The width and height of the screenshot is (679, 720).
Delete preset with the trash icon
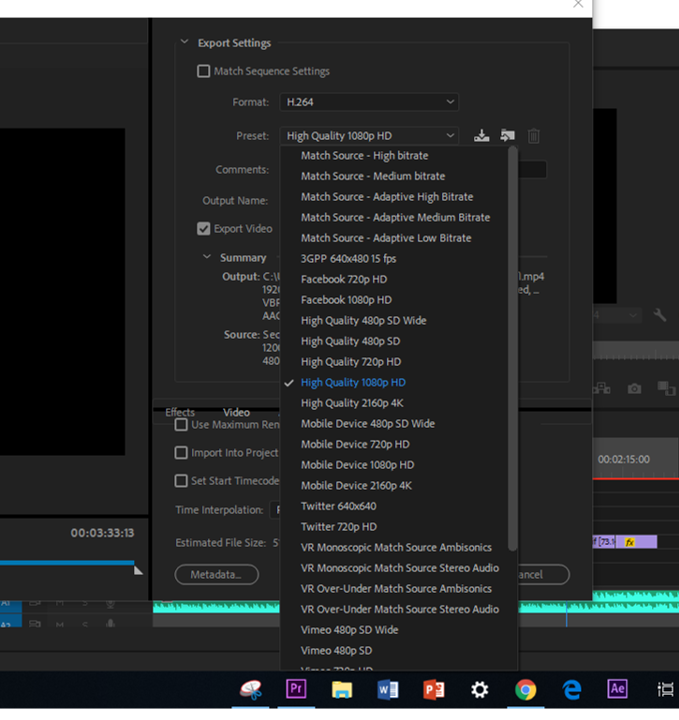tap(533, 136)
